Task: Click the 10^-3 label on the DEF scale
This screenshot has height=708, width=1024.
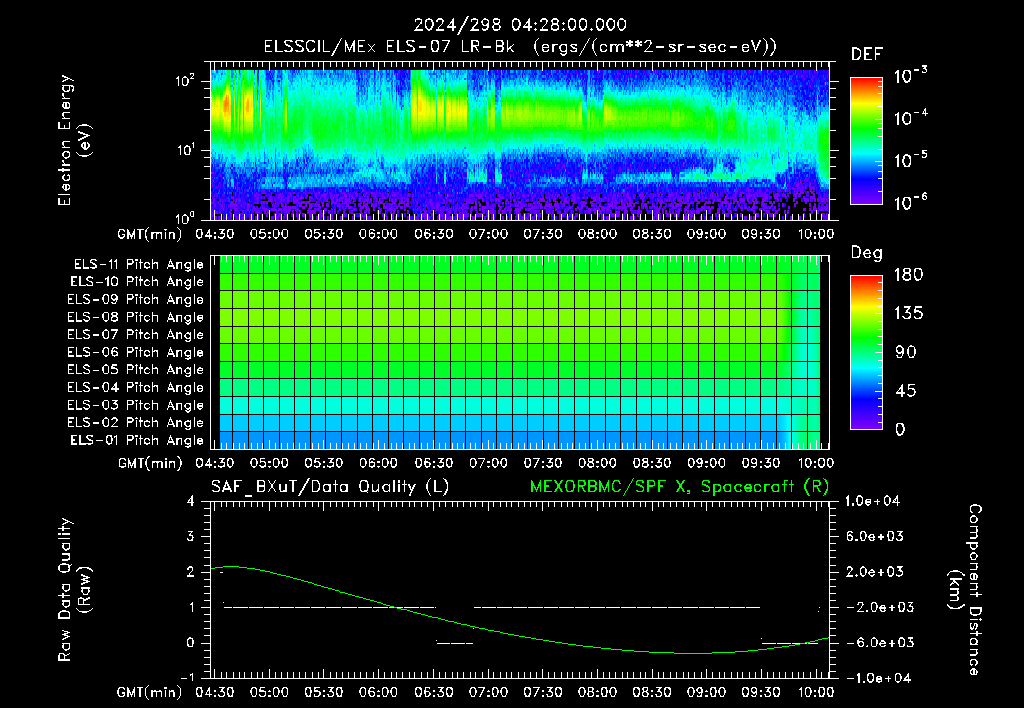Action: 910,76
